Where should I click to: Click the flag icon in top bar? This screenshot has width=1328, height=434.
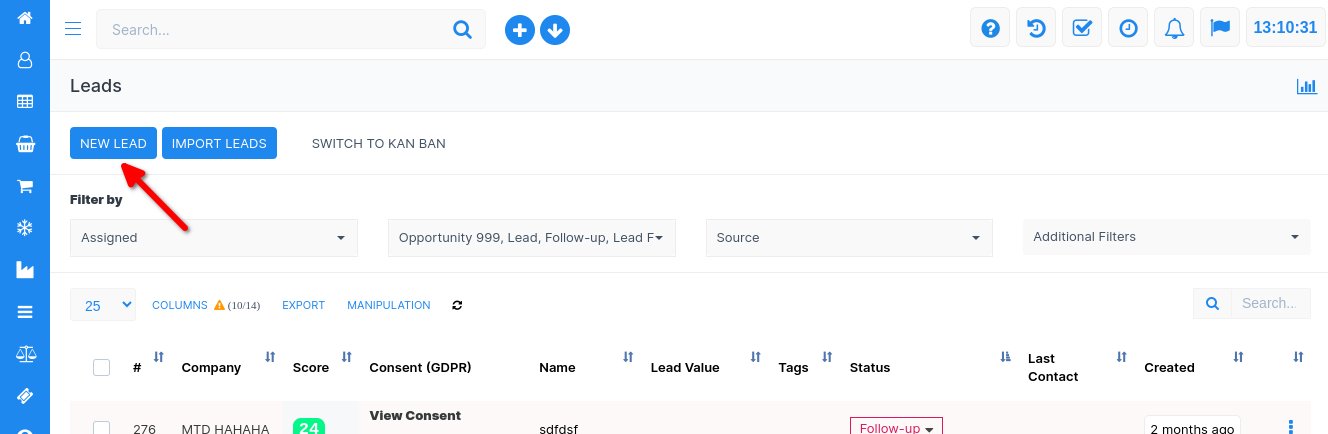(x=1219, y=28)
